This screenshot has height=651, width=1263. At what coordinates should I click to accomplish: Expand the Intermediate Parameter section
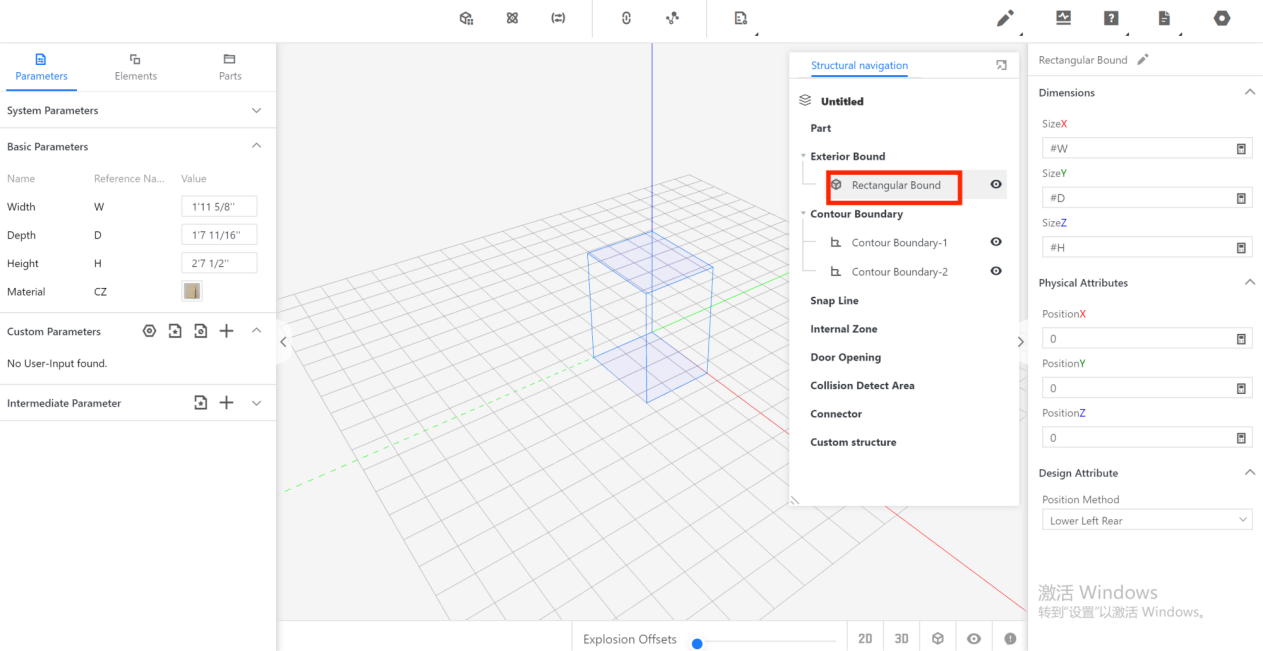(x=256, y=403)
